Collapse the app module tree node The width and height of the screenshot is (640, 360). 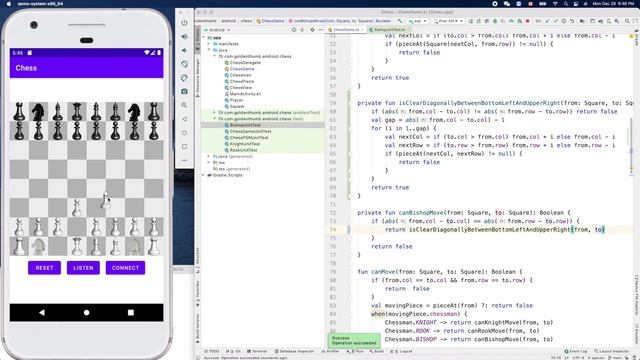tap(204, 38)
